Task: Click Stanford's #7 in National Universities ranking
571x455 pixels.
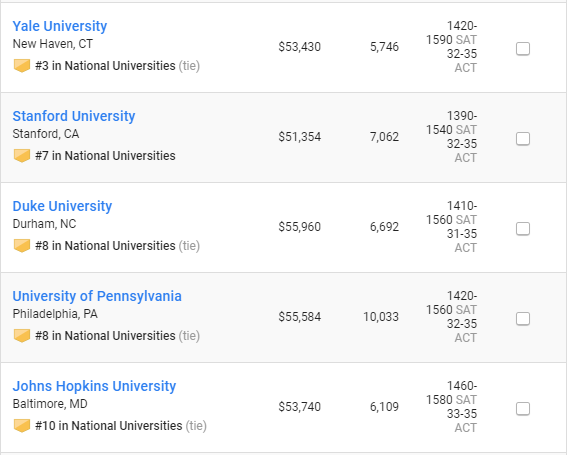Action: (105, 156)
